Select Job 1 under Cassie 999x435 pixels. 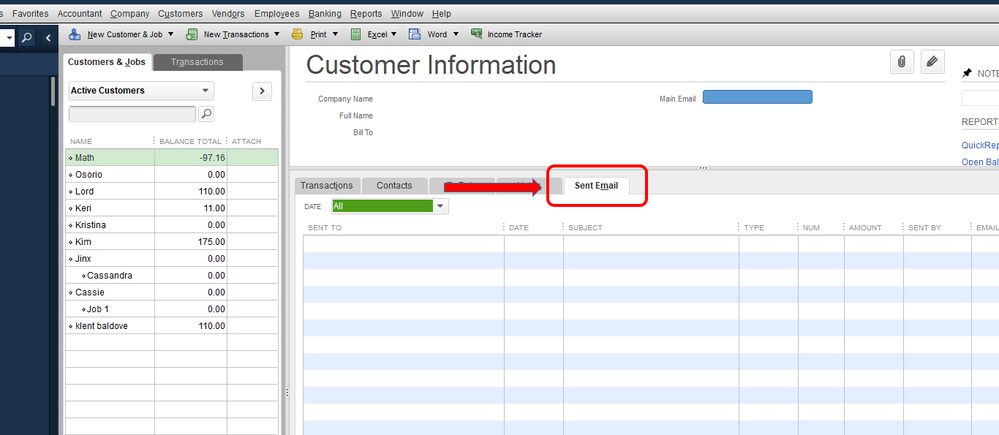[172, 310]
